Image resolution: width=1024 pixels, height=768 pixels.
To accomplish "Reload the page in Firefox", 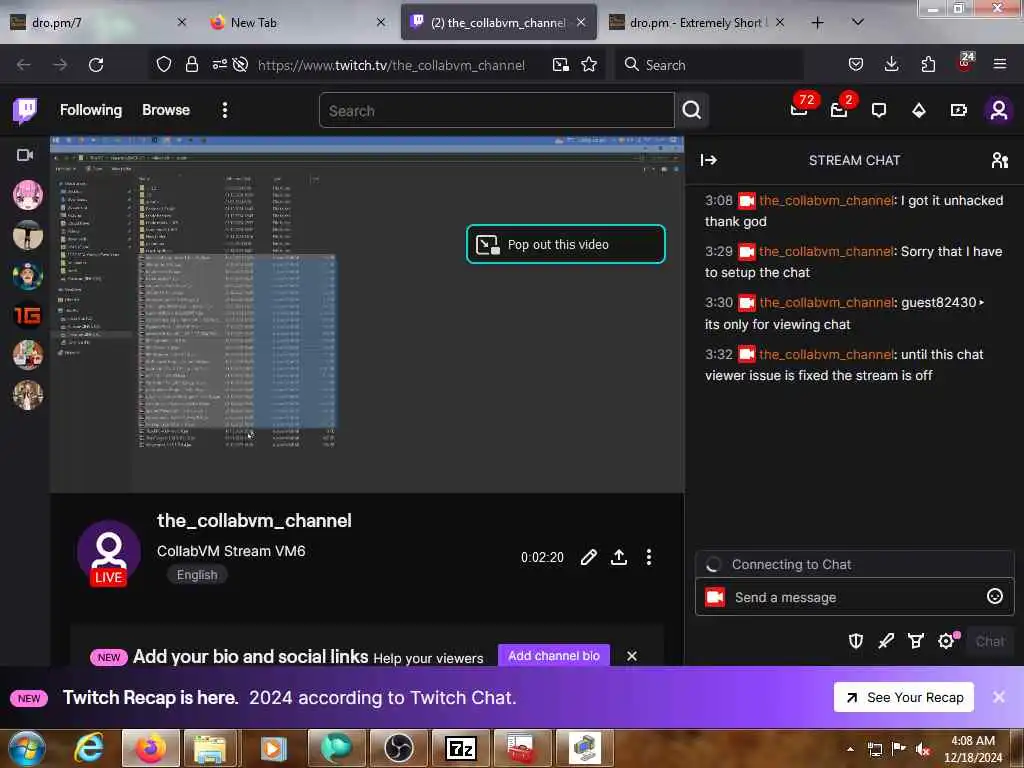I will coord(96,65).
